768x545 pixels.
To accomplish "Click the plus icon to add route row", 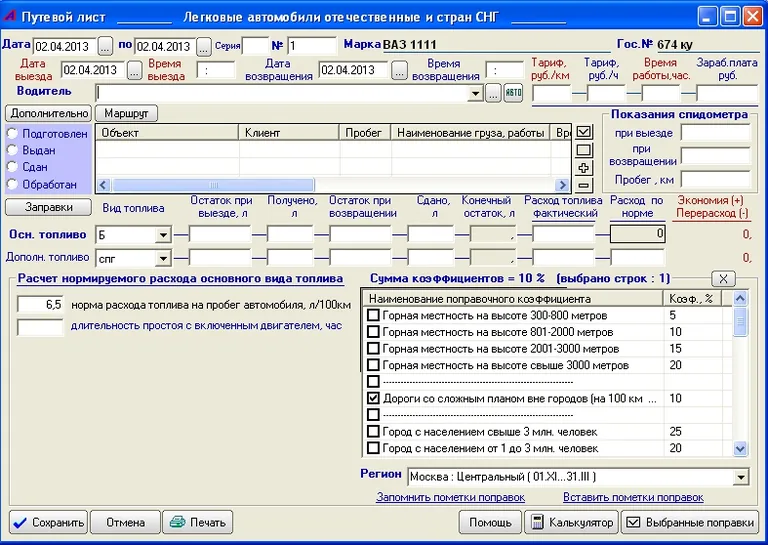I will (585, 168).
